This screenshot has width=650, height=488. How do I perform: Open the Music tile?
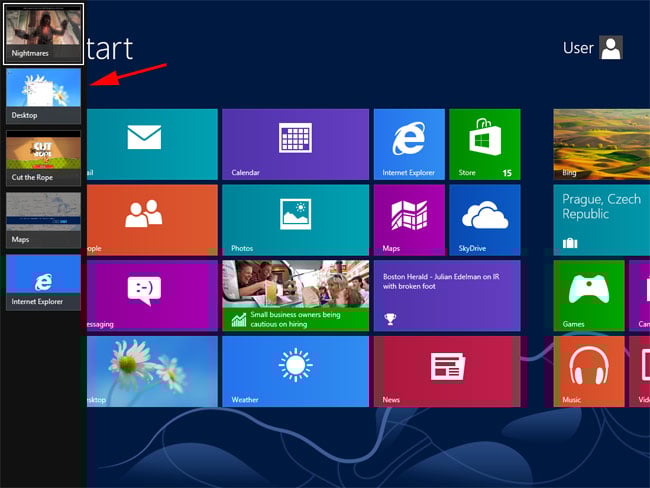pyautogui.click(x=589, y=371)
